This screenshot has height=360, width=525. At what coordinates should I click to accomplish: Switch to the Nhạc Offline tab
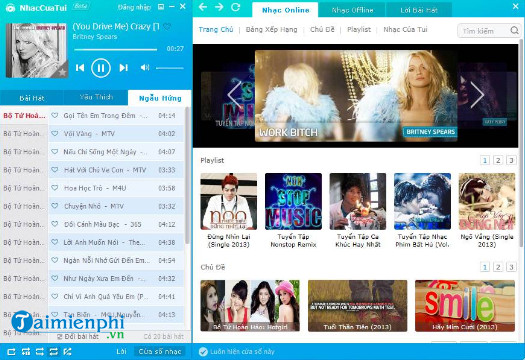point(352,10)
